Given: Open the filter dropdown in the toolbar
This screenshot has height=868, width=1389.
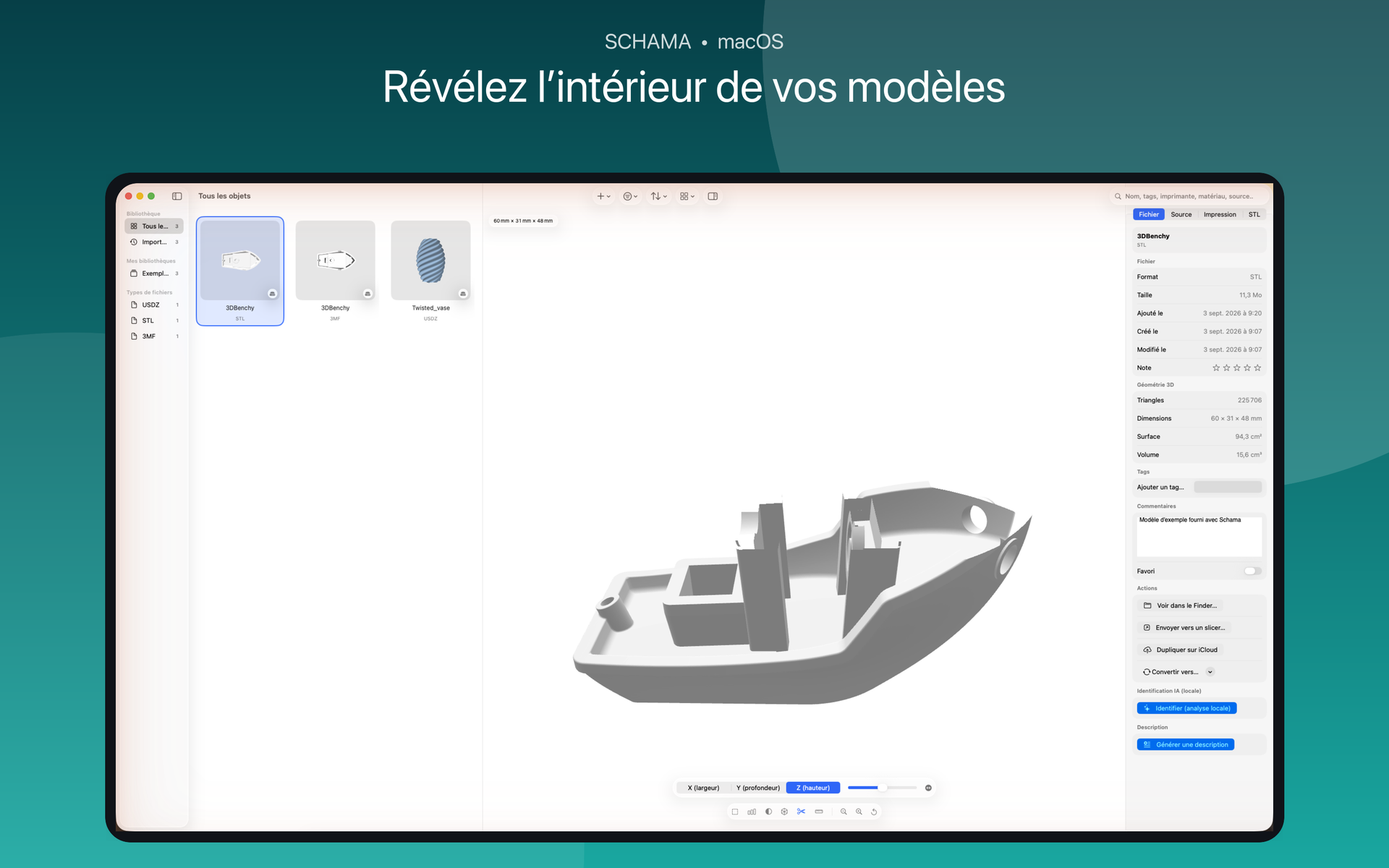Looking at the screenshot, I should (630, 196).
